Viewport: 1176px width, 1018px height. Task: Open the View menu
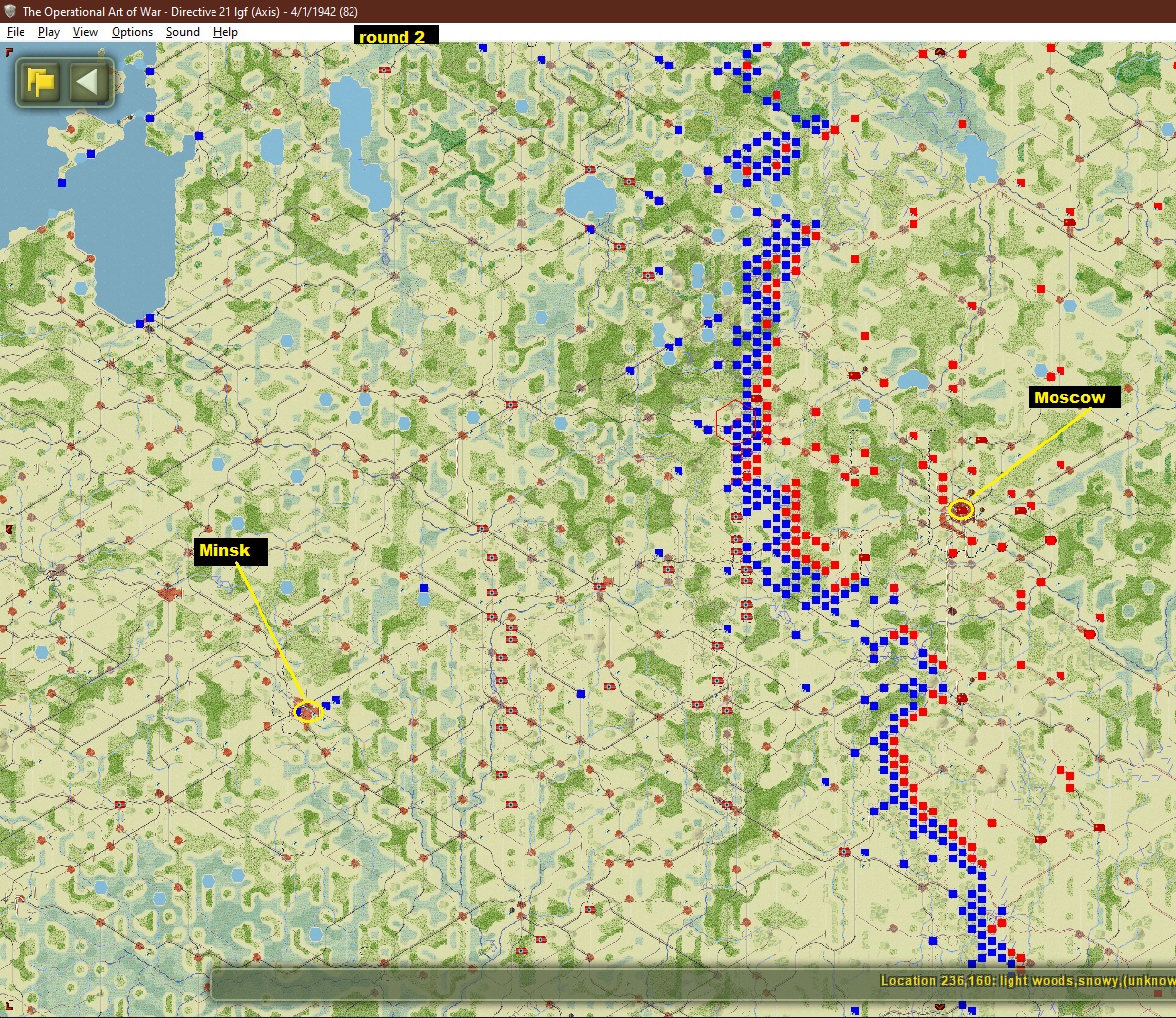[85, 32]
